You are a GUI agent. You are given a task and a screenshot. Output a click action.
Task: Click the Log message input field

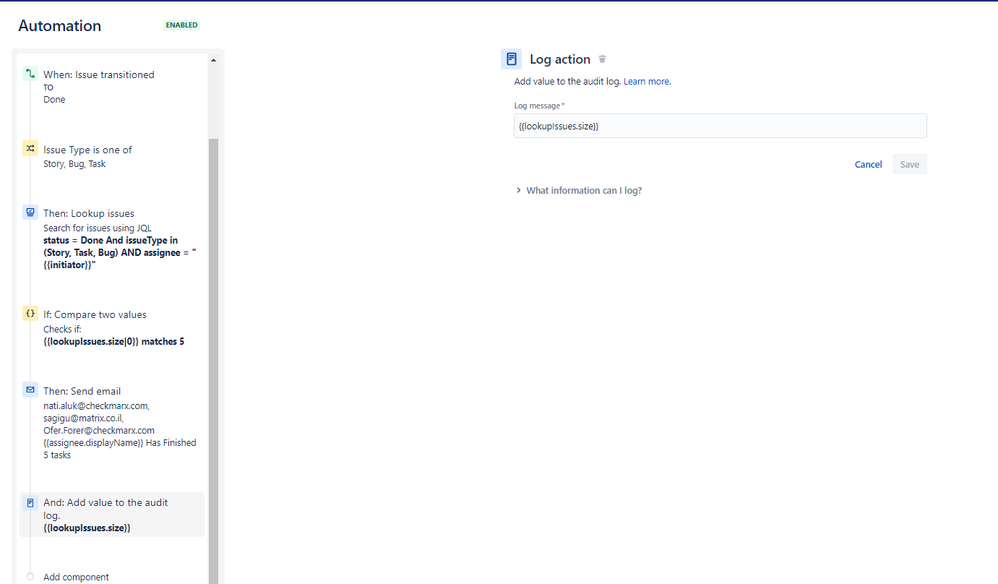coord(720,126)
